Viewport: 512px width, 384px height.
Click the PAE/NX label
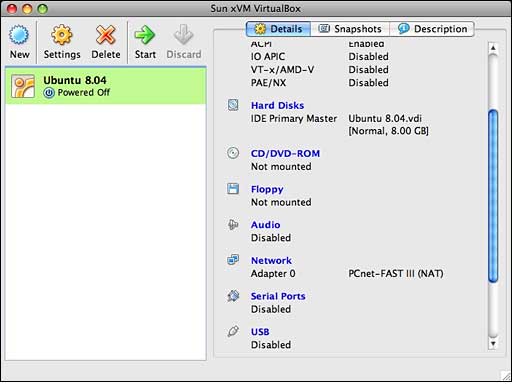[x=268, y=83]
